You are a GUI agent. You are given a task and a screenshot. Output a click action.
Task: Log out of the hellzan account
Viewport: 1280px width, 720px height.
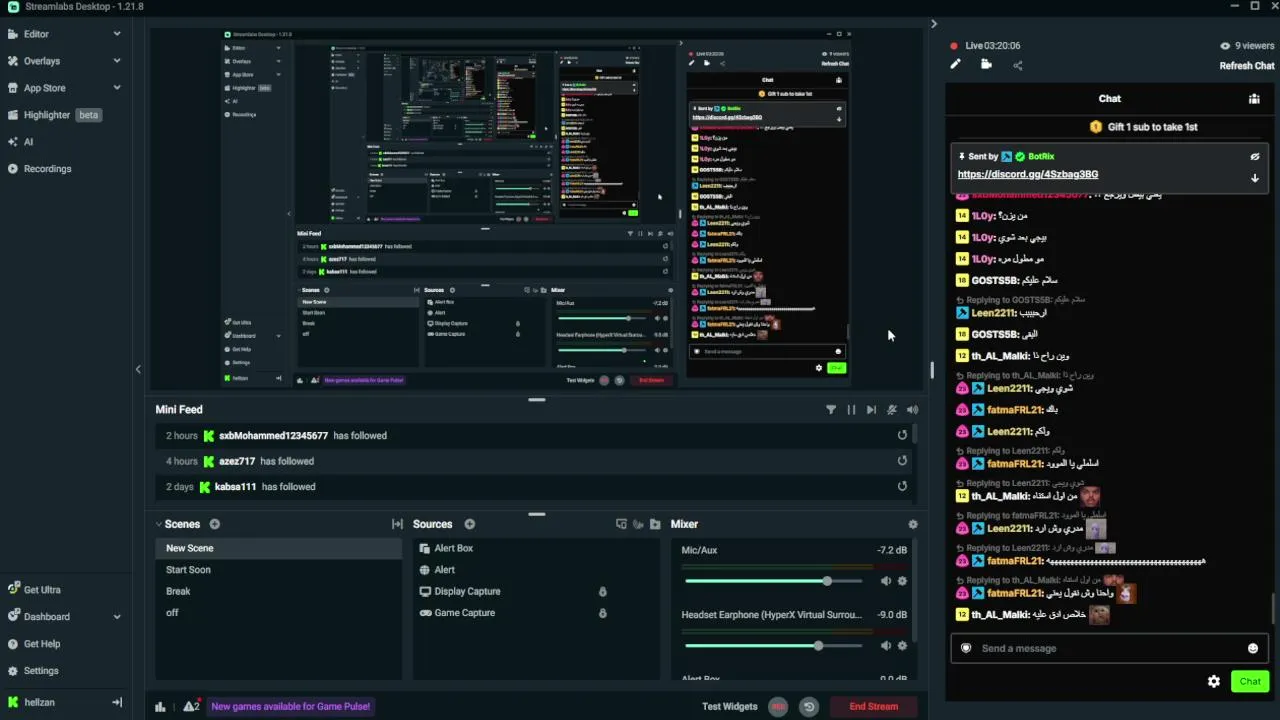click(117, 703)
